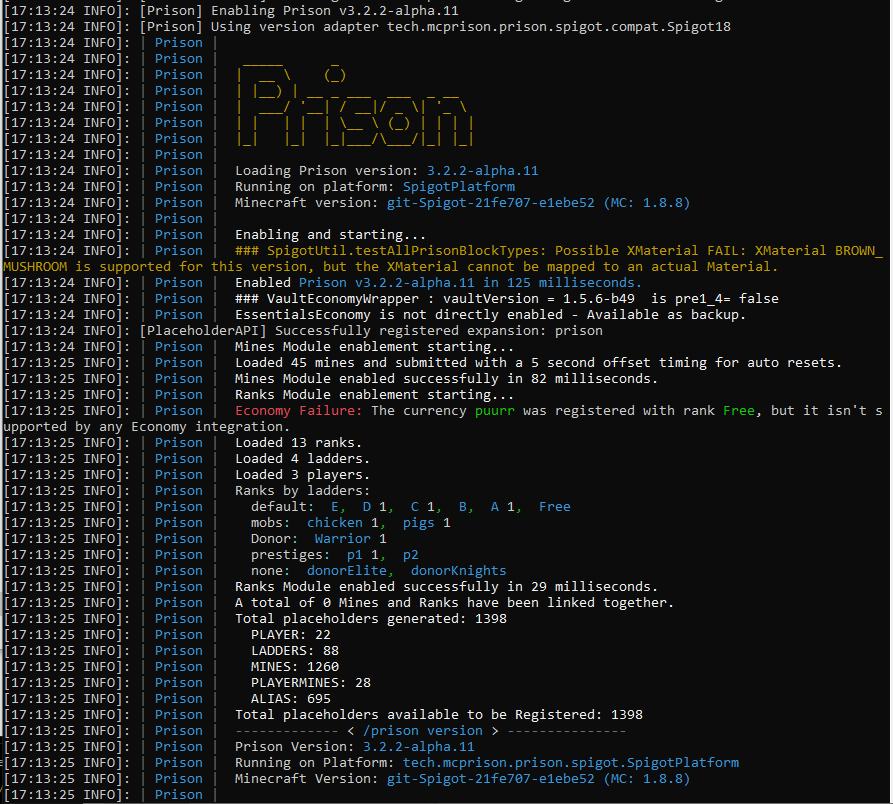Click the 'p2' rank in prestiges ladder
Viewport: 893px width, 804px height.
(x=411, y=554)
